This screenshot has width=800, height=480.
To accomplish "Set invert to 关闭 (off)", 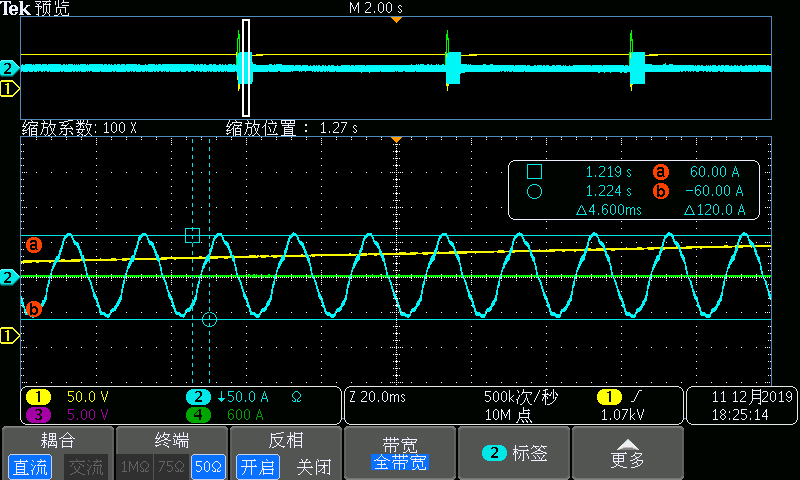I will click(313, 466).
